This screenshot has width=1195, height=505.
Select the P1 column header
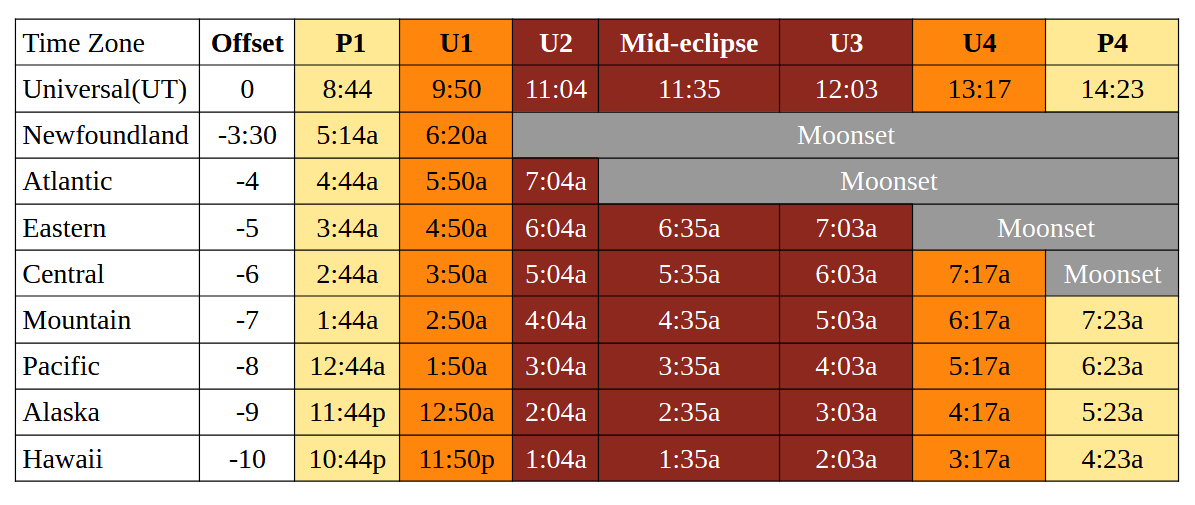coord(347,43)
